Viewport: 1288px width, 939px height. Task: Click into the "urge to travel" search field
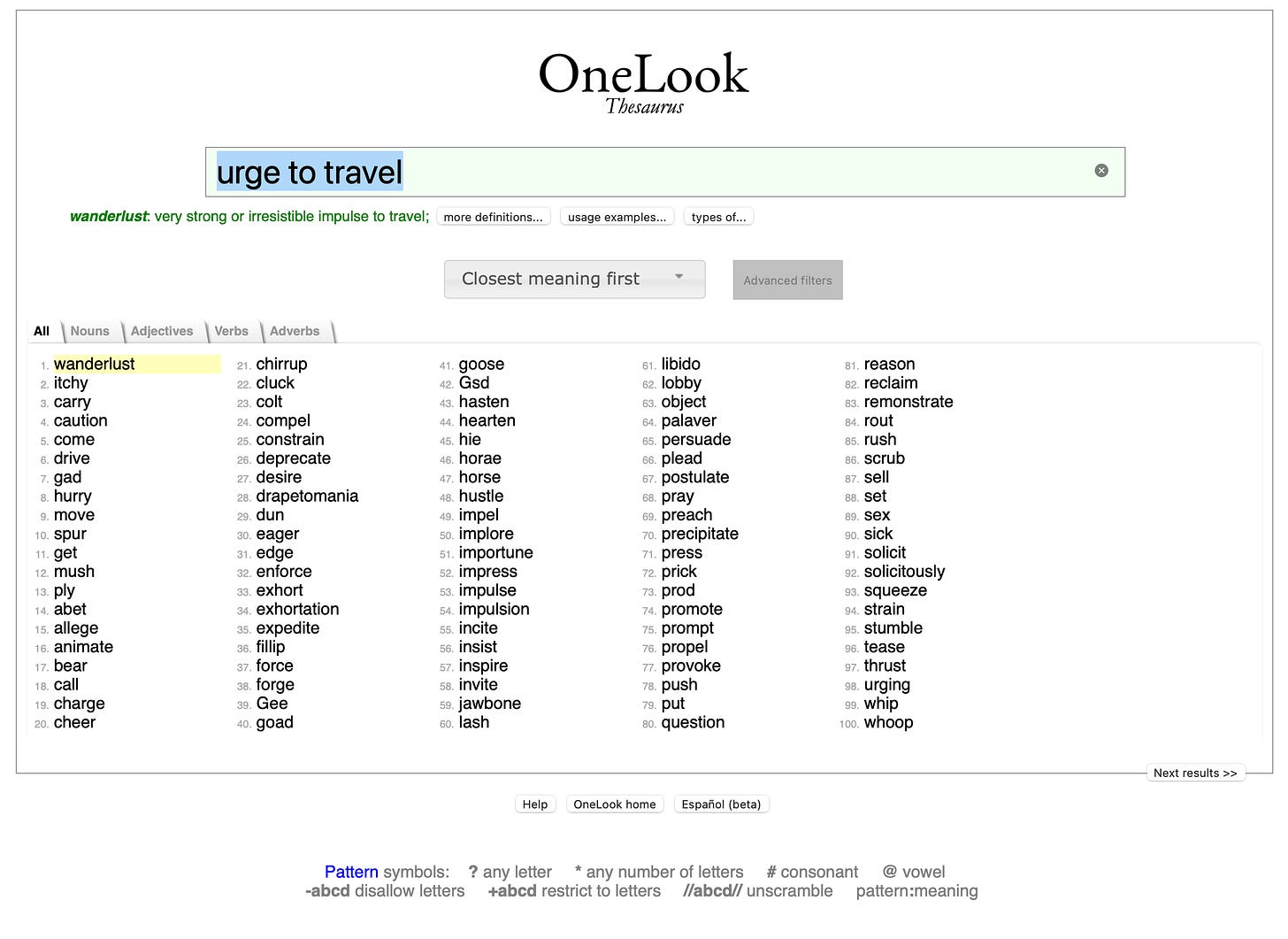tap(665, 172)
